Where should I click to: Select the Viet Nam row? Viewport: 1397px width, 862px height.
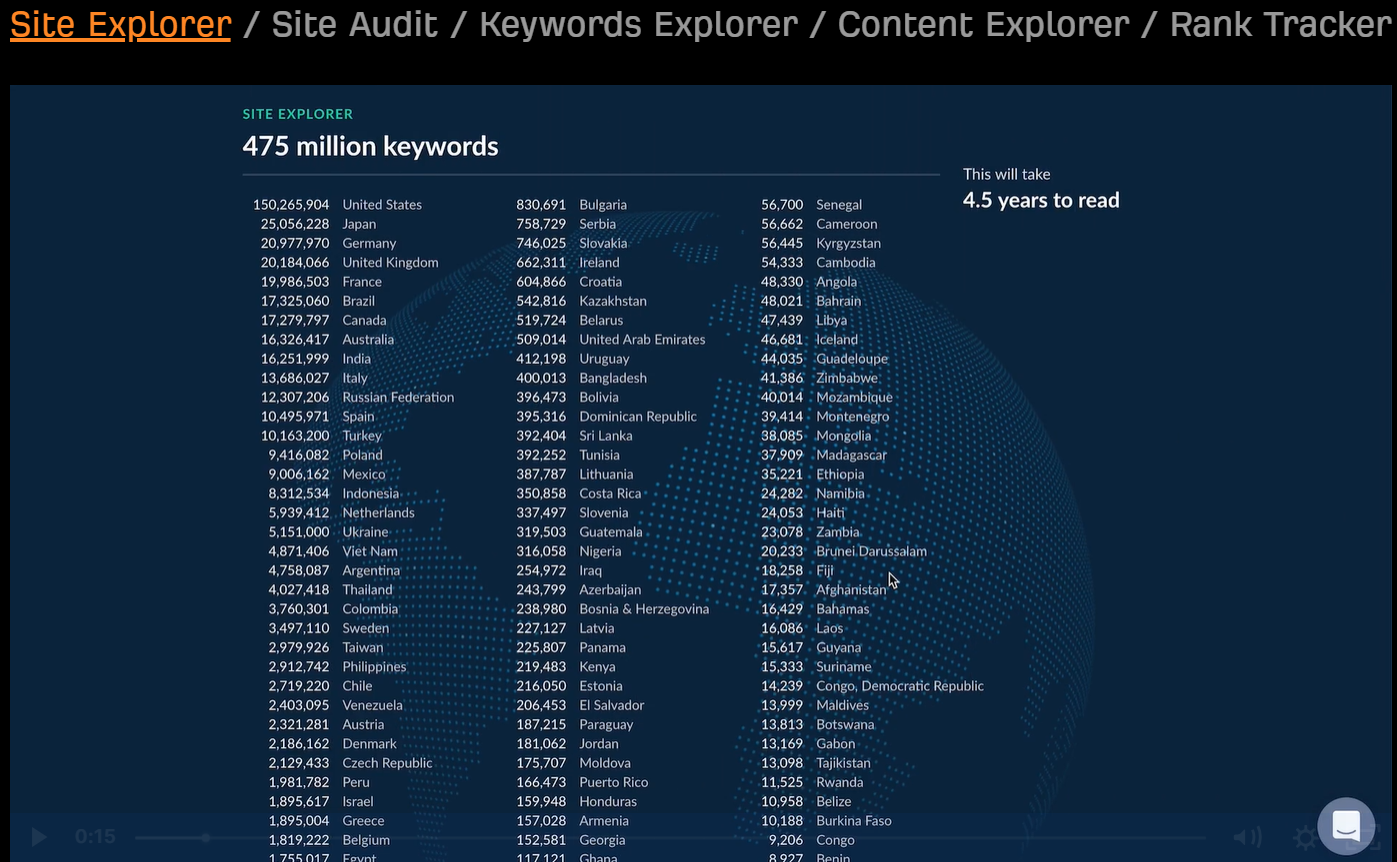coord(333,551)
